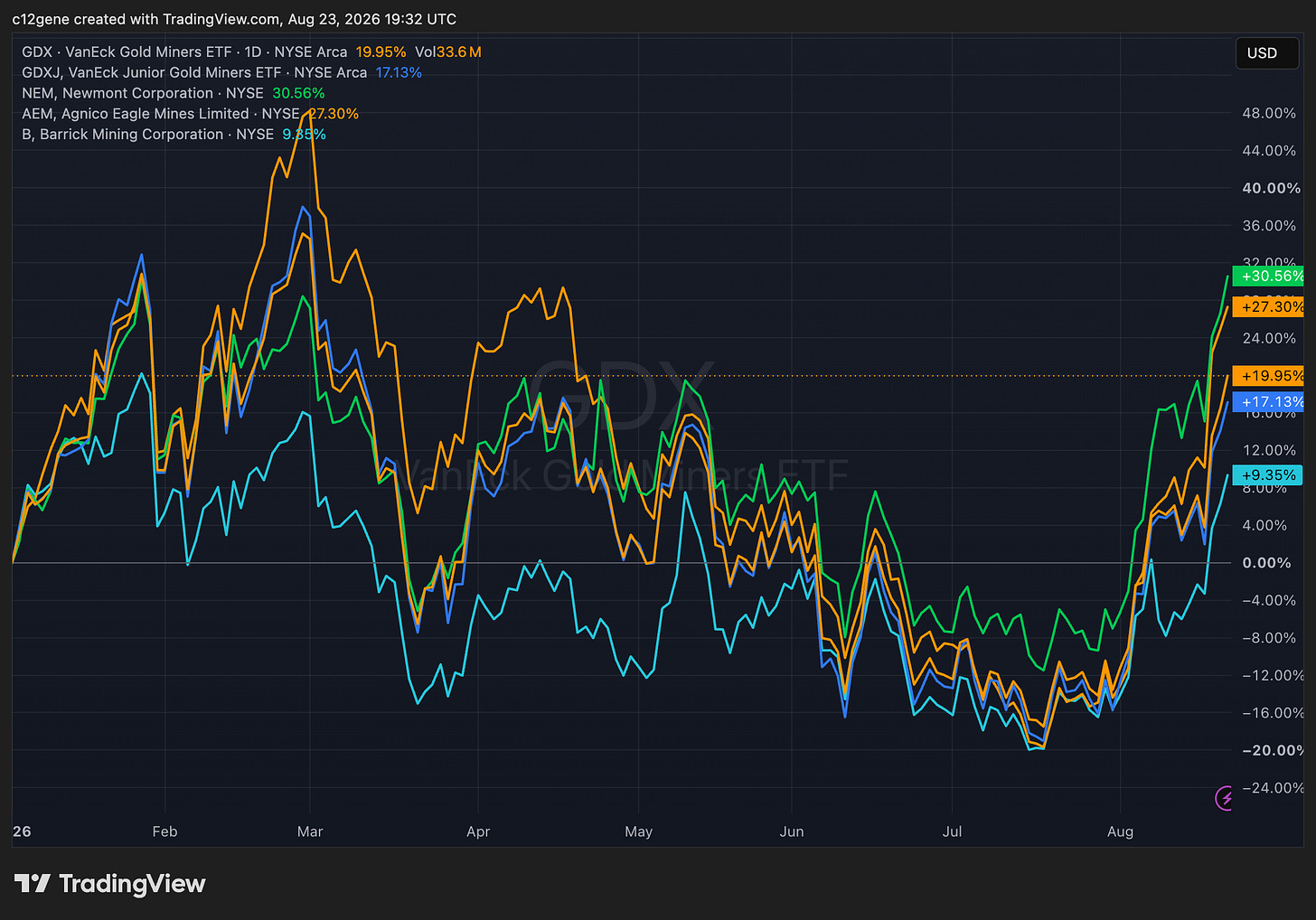Click the orange +27.30% price scale label

point(1269,307)
